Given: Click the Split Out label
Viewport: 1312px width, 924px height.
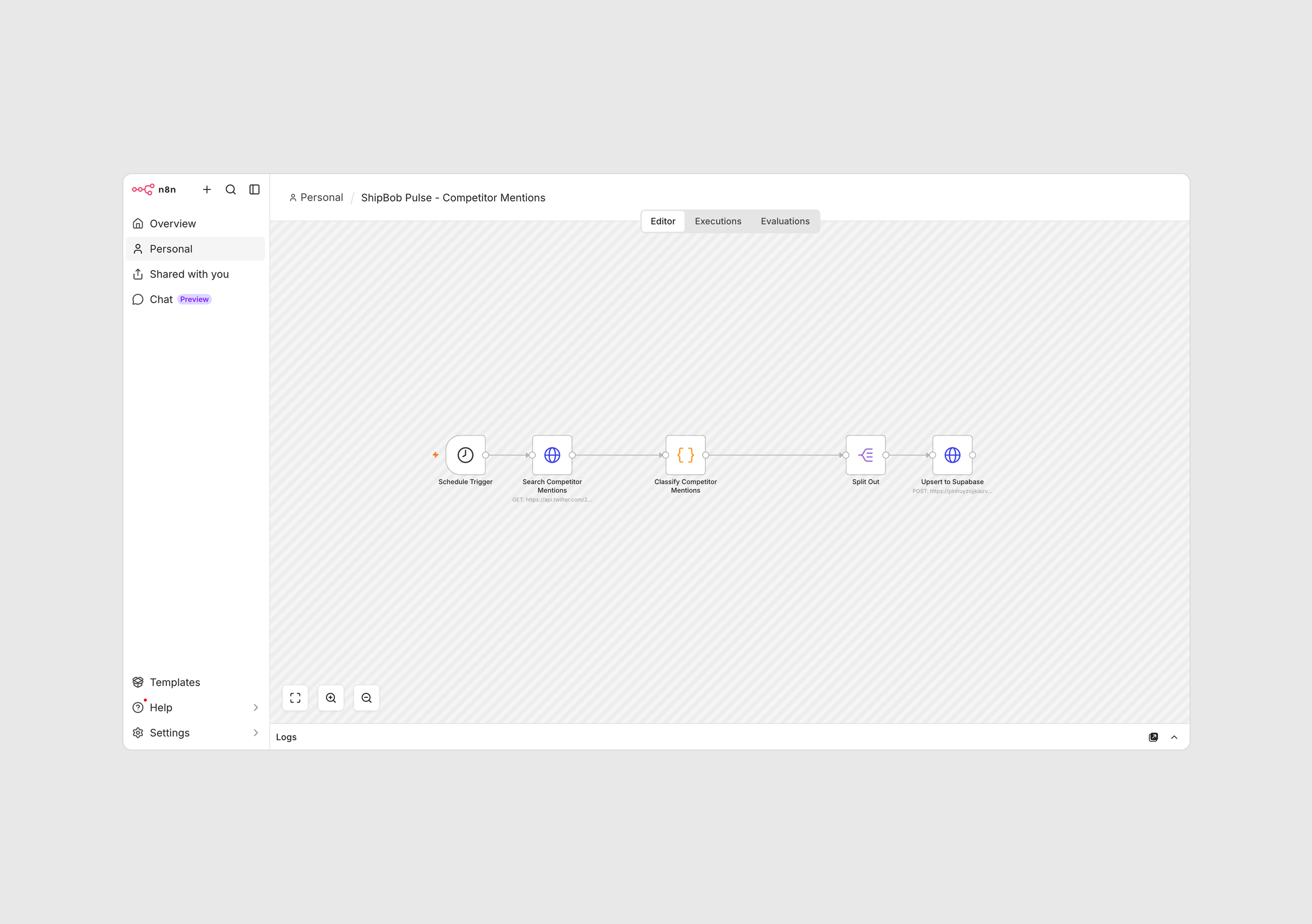Looking at the screenshot, I should (866, 482).
